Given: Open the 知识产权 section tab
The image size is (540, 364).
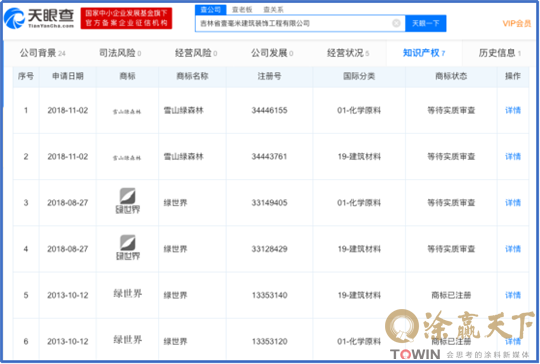Looking at the screenshot, I should click(424, 53).
